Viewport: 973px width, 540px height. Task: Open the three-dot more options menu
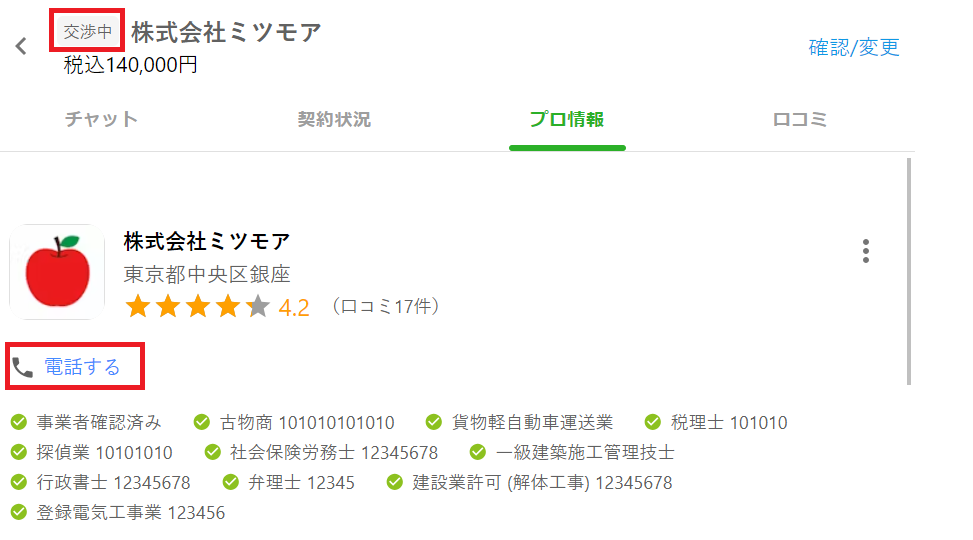(x=866, y=251)
